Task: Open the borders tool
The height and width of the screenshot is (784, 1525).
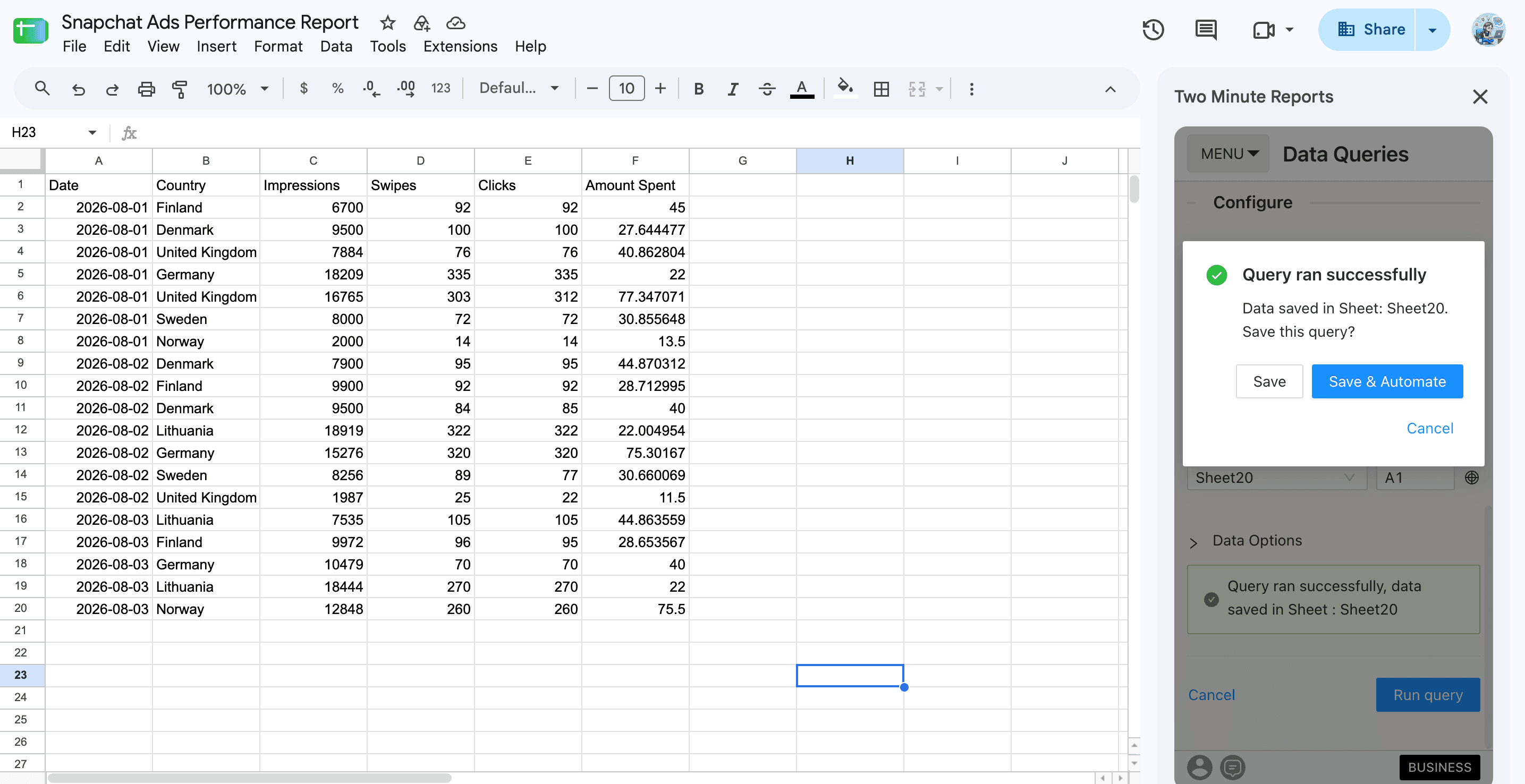Action: point(881,89)
